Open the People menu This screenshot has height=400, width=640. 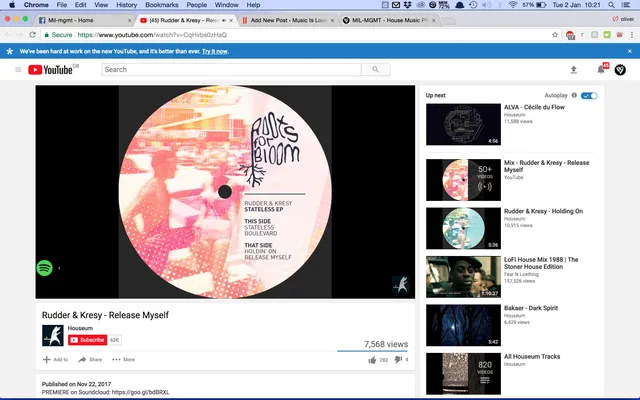(197, 5)
